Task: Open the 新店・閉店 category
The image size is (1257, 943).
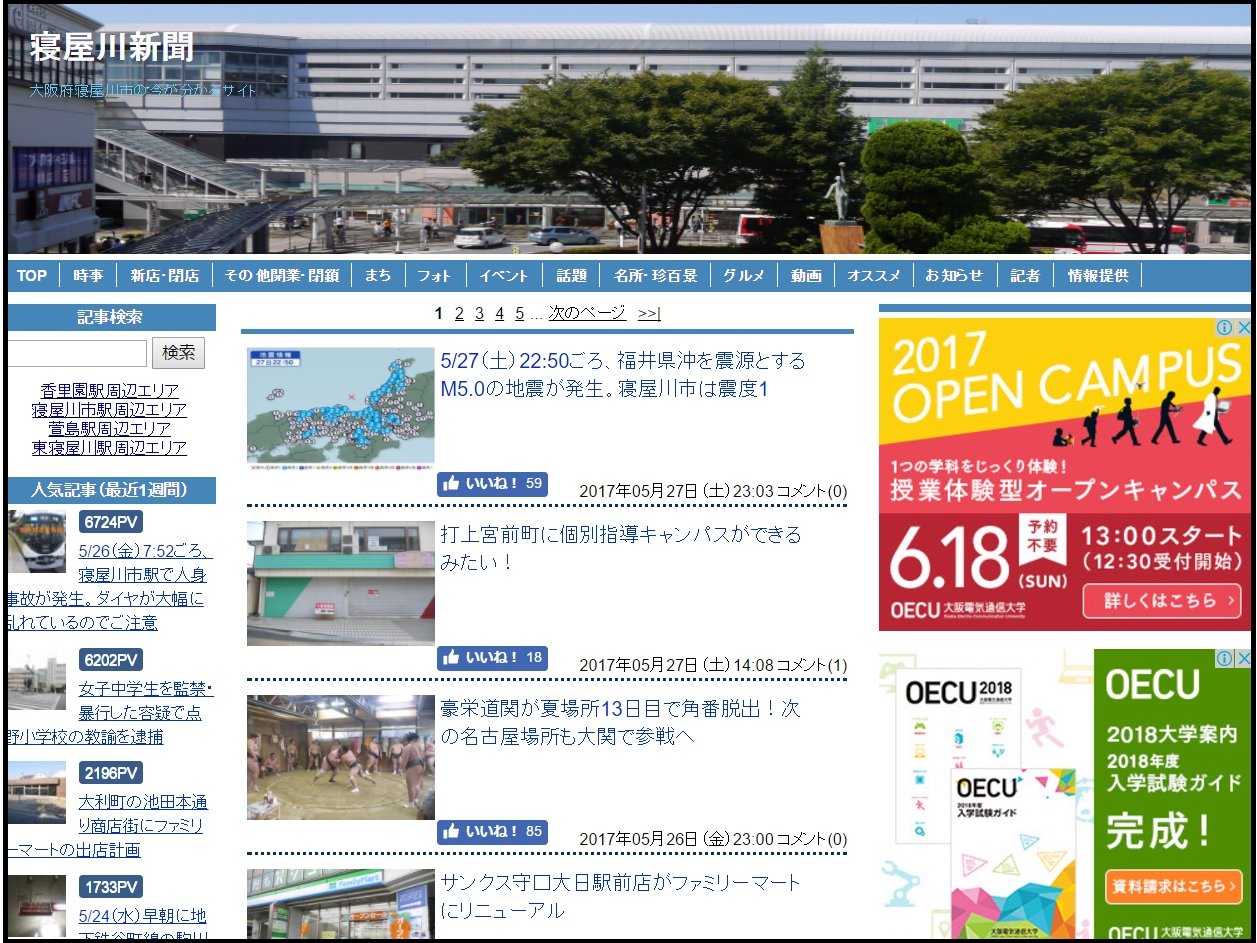Action: point(164,276)
